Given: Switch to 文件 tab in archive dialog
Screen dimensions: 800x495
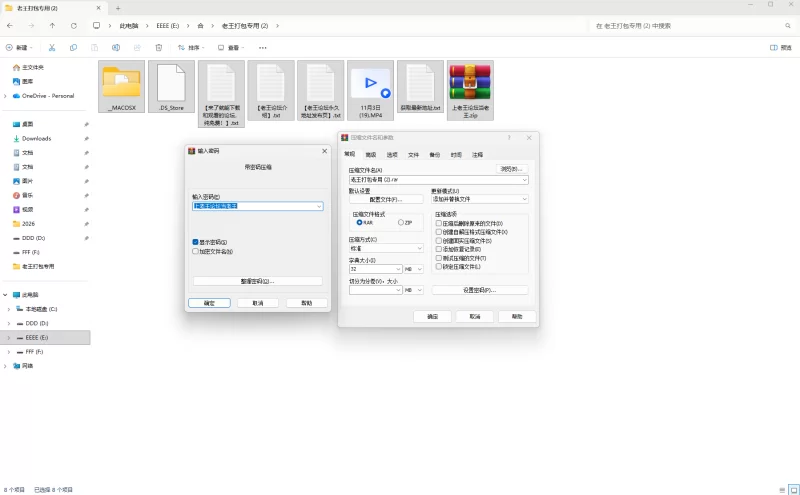Looking at the screenshot, I should (x=413, y=155).
